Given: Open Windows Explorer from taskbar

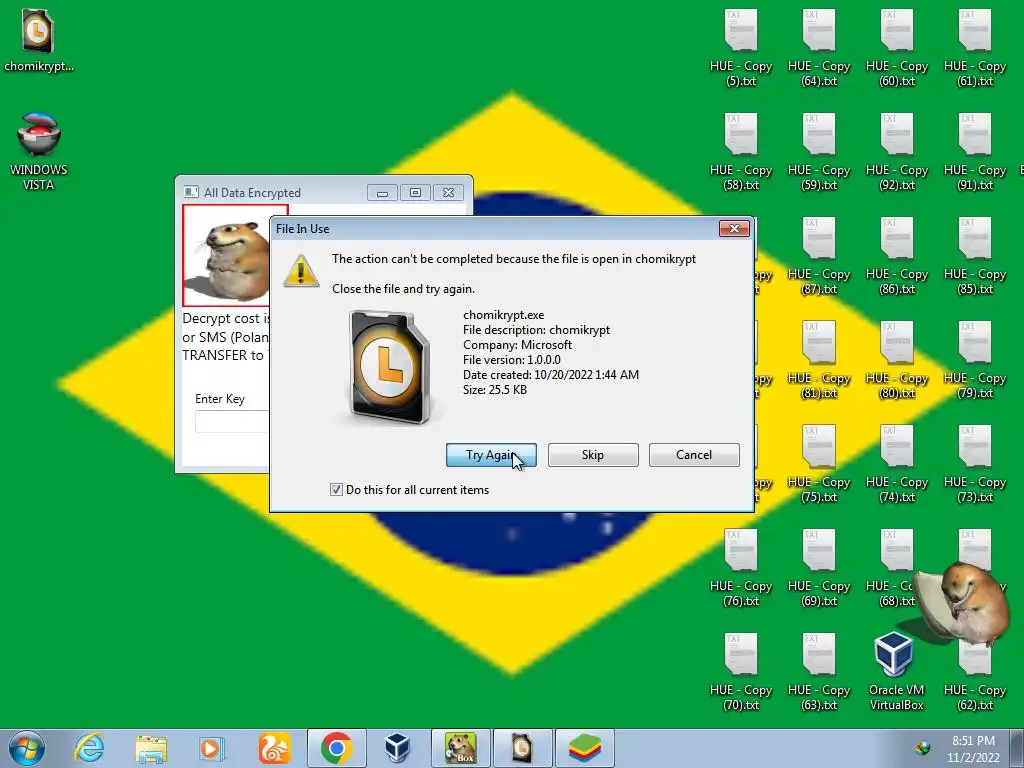Looking at the screenshot, I should [x=151, y=748].
